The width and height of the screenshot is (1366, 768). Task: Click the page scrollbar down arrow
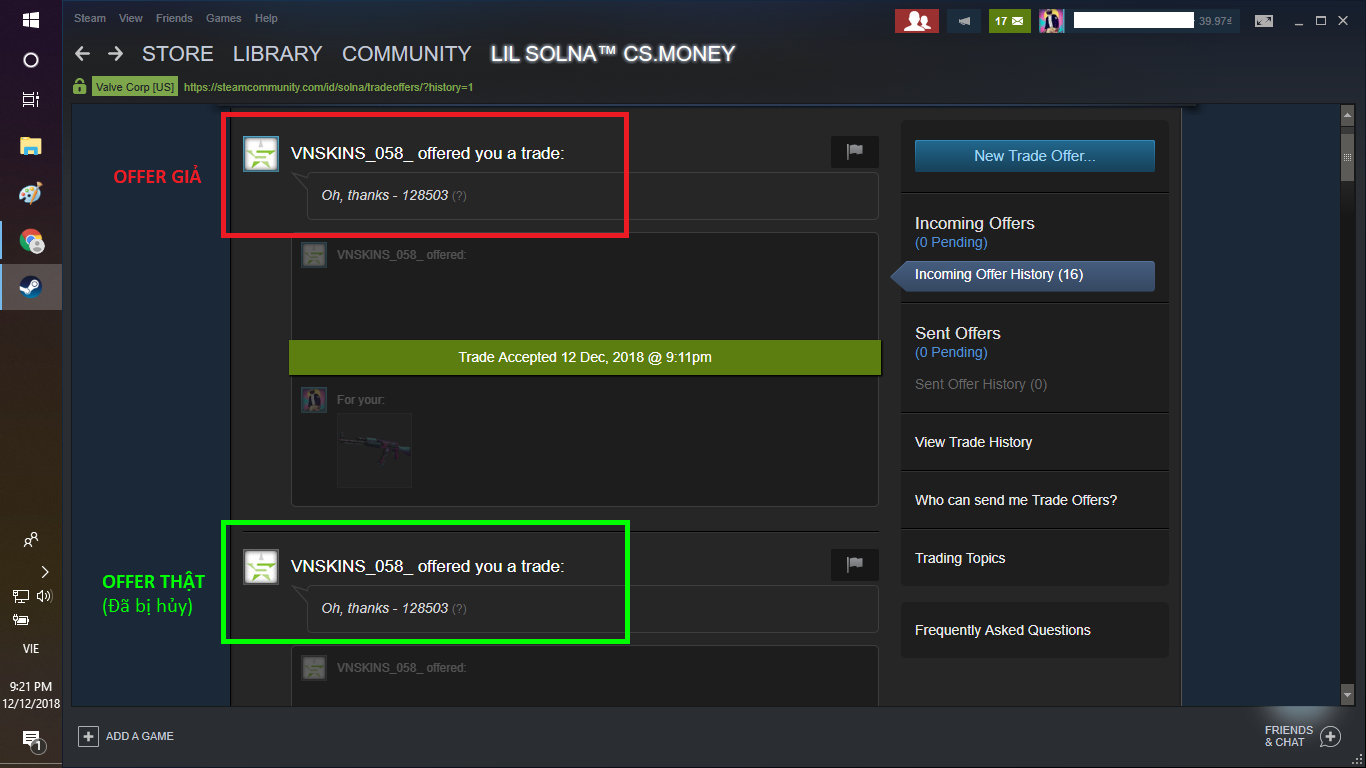(1347, 694)
